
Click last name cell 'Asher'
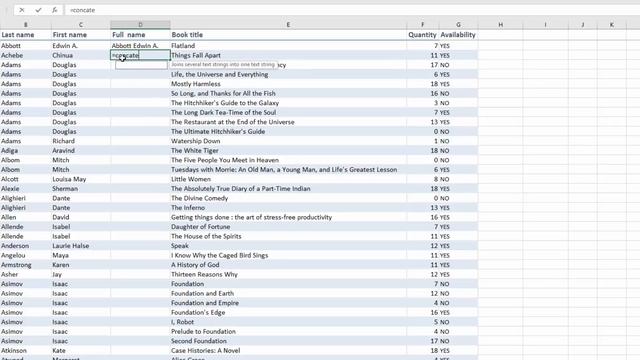[26, 274]
